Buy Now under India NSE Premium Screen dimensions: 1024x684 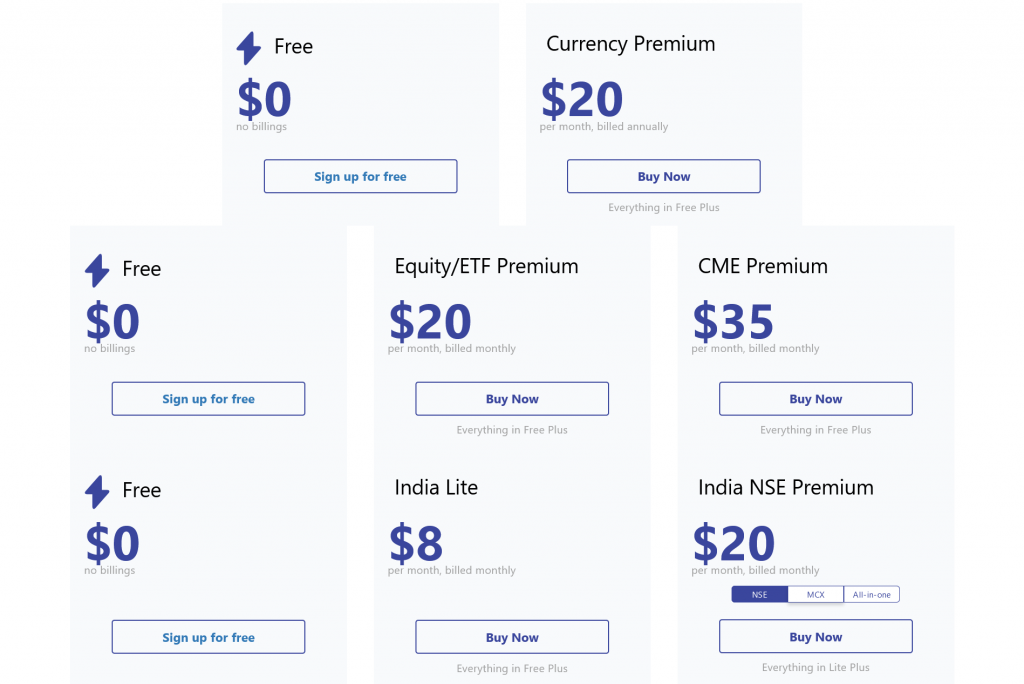coord(816,636)
